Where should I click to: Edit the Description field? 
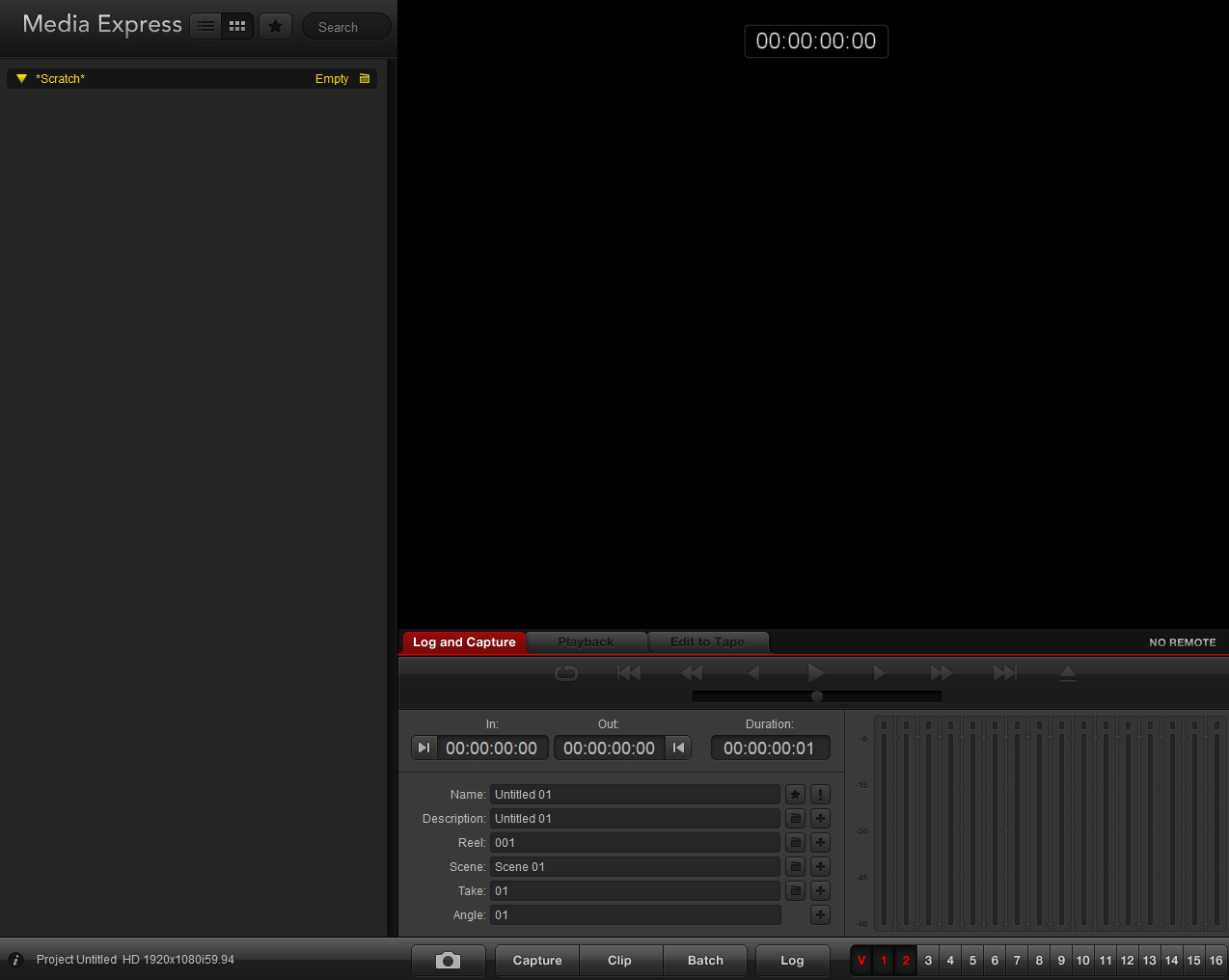click(x=635, y=819)
